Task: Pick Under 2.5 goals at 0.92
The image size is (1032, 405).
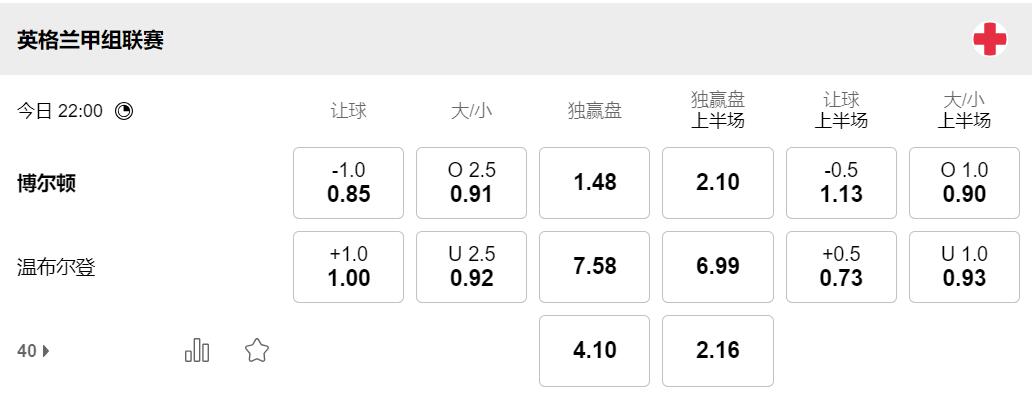Action: point(471,267)
